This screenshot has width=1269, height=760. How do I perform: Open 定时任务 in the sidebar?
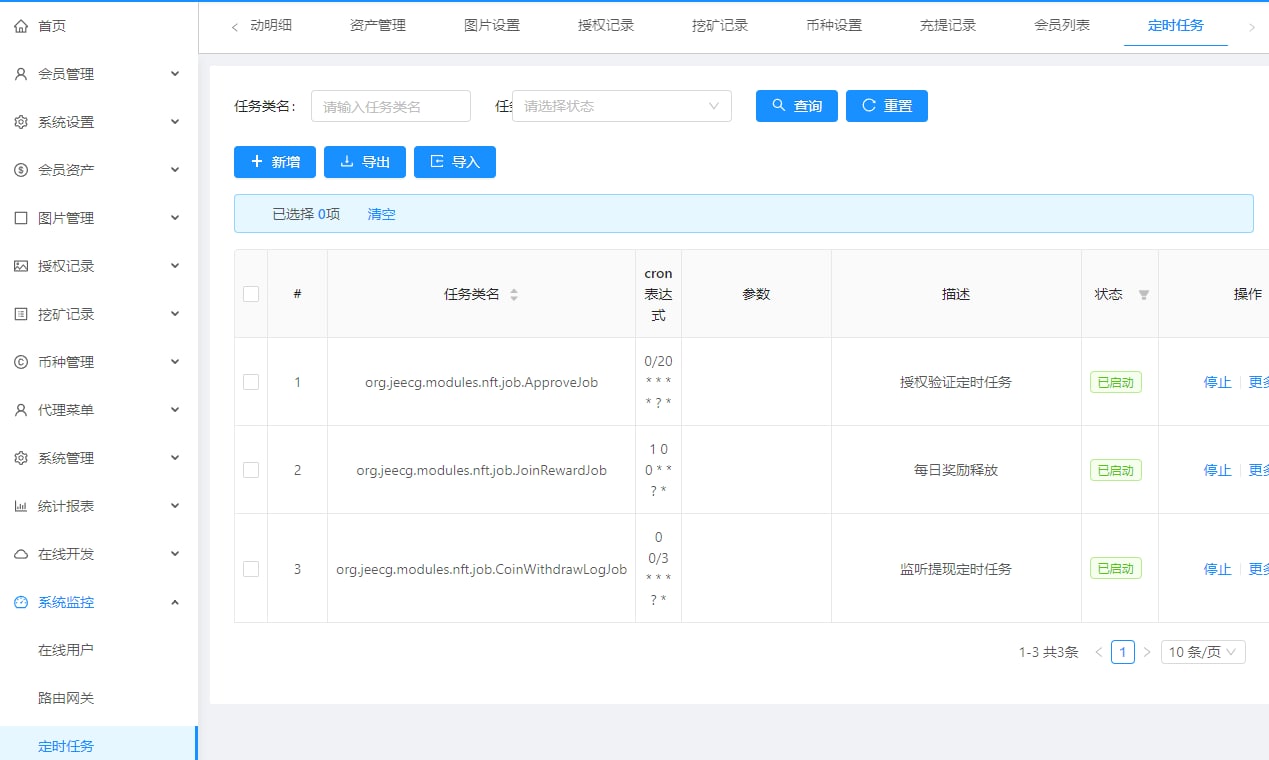tap(99, 744)
